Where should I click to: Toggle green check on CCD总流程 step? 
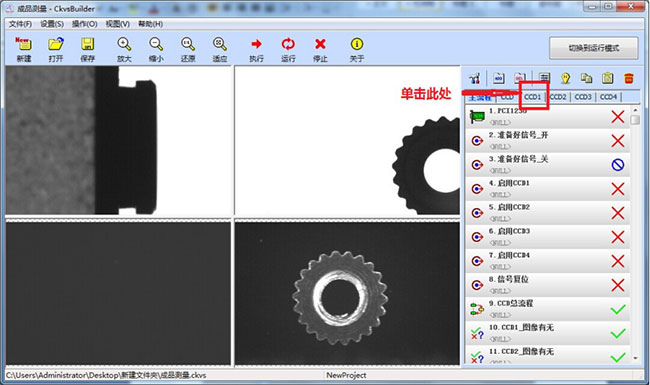click(618, 309)
